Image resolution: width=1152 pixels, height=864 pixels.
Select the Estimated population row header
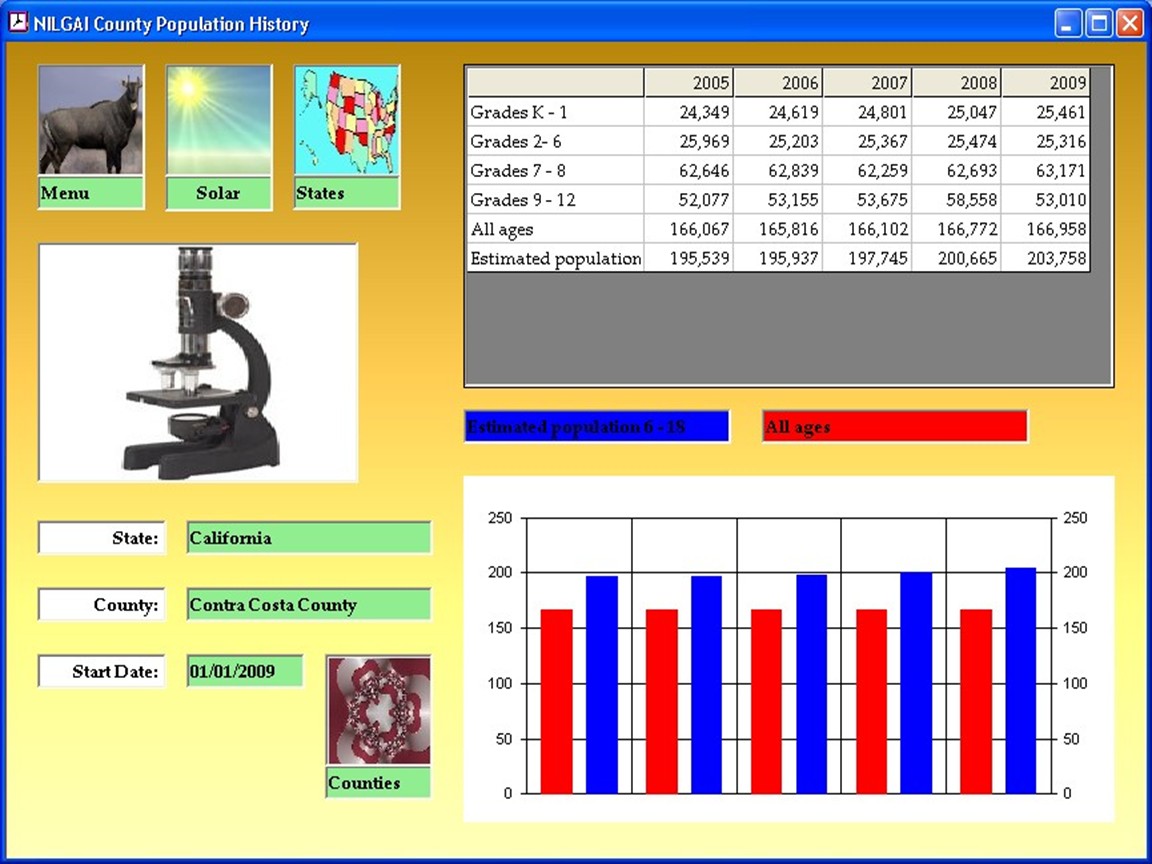pyautogui.click(x=555, y=259)
